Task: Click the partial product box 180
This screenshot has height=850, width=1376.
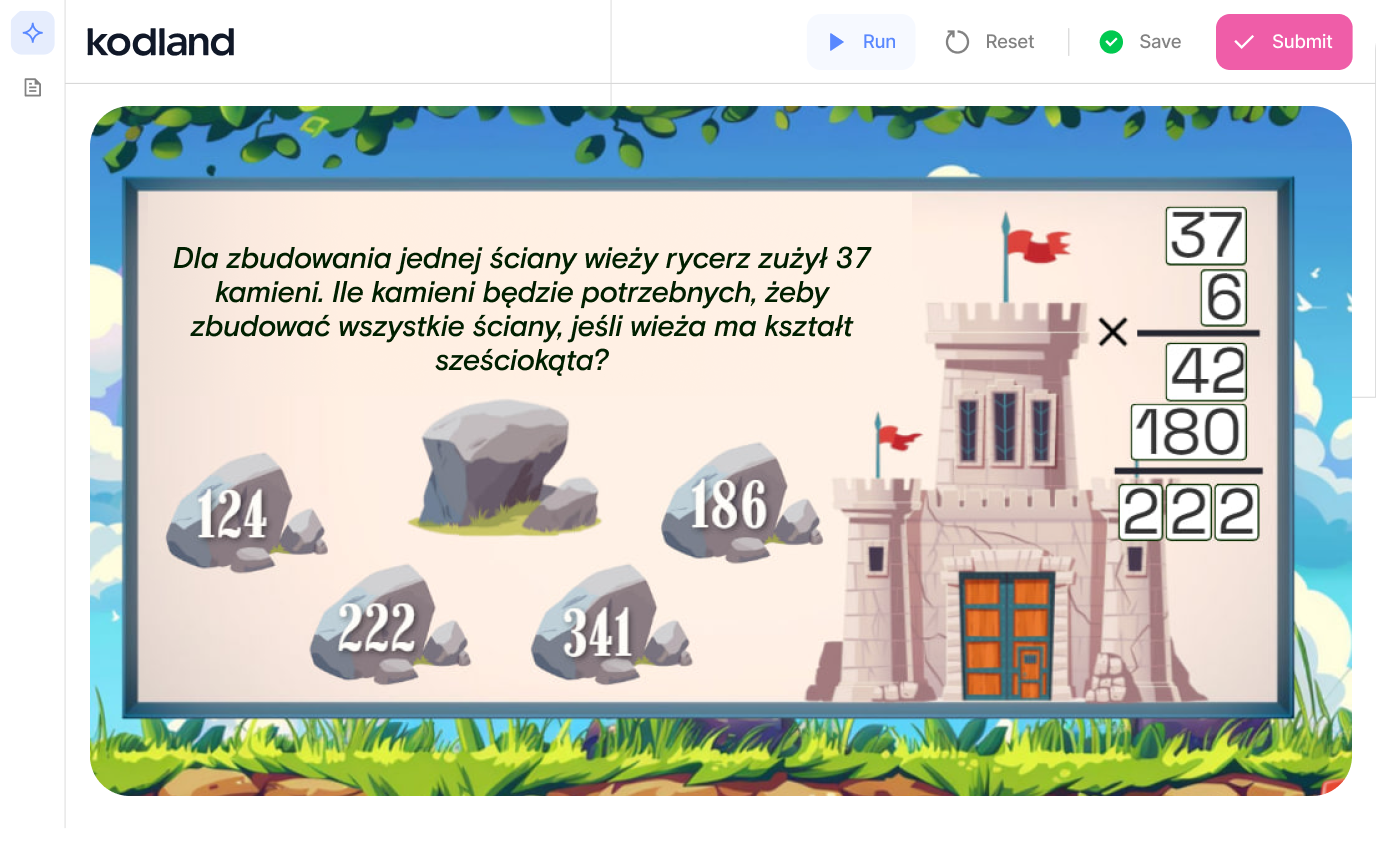Action: tap(1188, 433)
